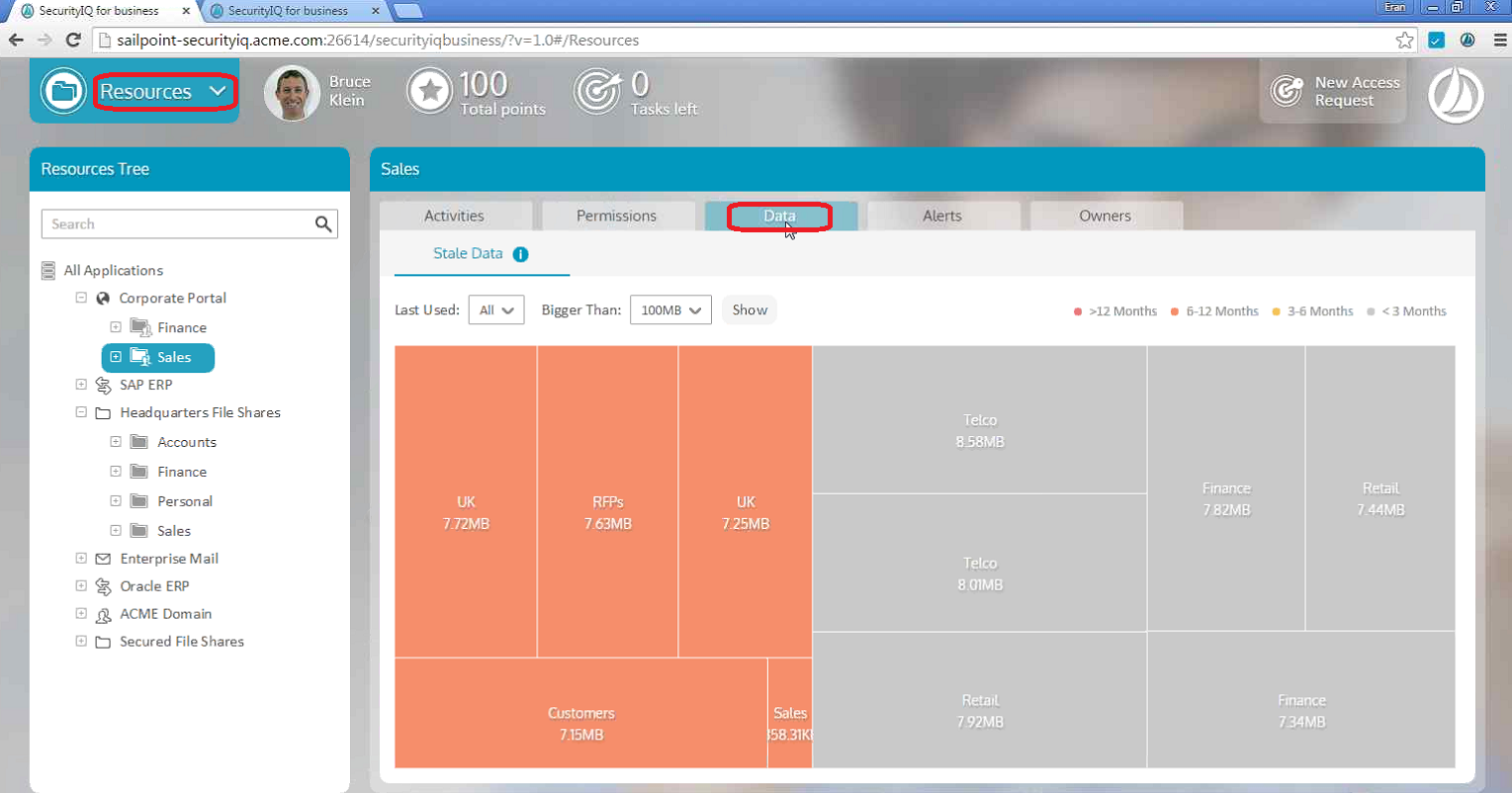Click the Finance site icon under Corporate Portal

point(140,327)
